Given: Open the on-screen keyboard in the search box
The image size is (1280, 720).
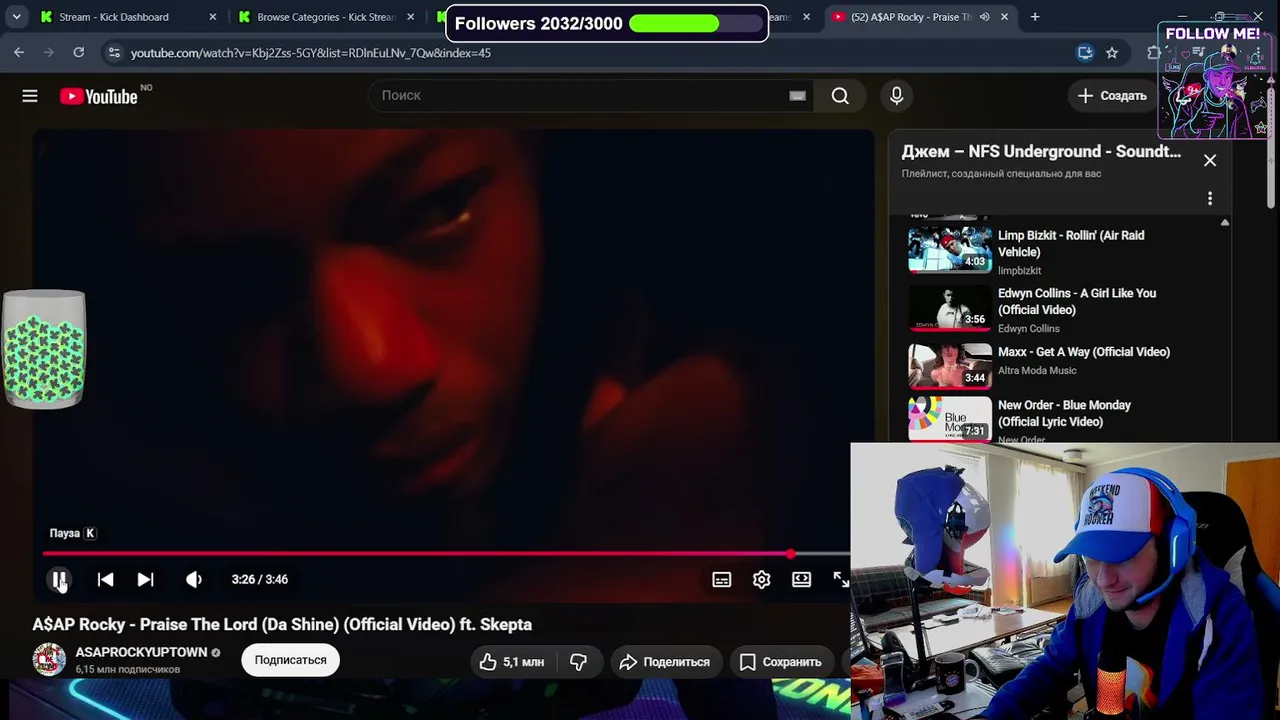Looking at the screenshot, I should 797,95.
